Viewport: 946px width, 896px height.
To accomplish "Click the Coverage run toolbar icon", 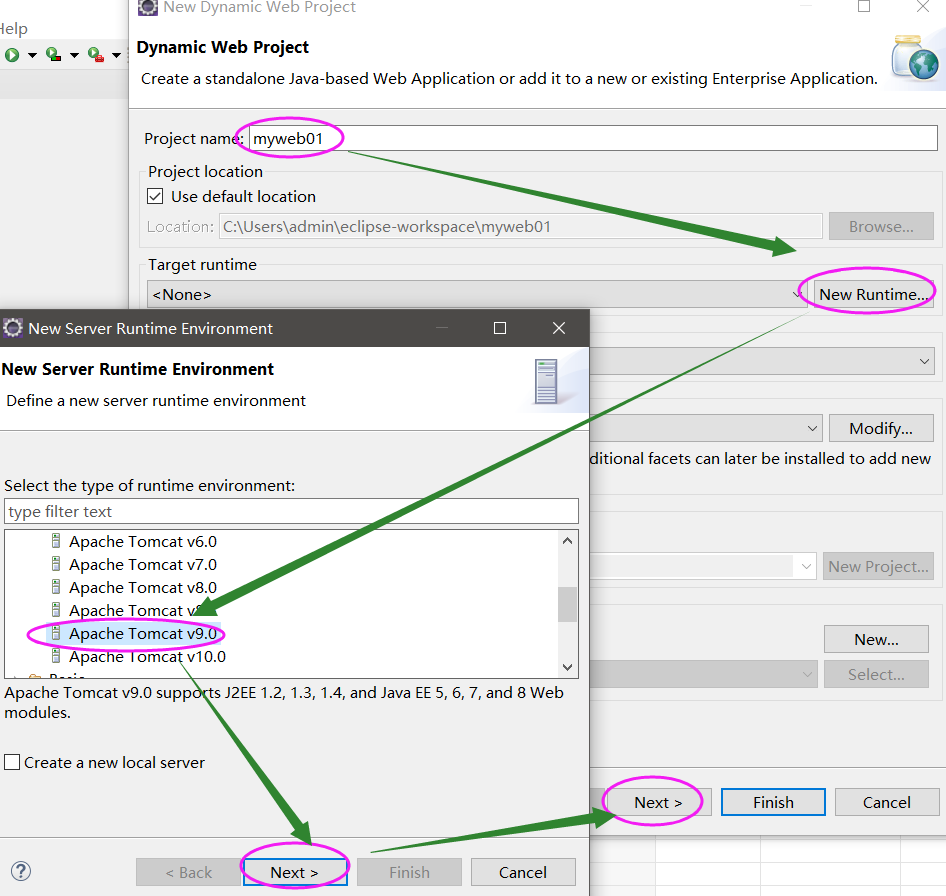I will pyautogui.click(x=54, y=55).
